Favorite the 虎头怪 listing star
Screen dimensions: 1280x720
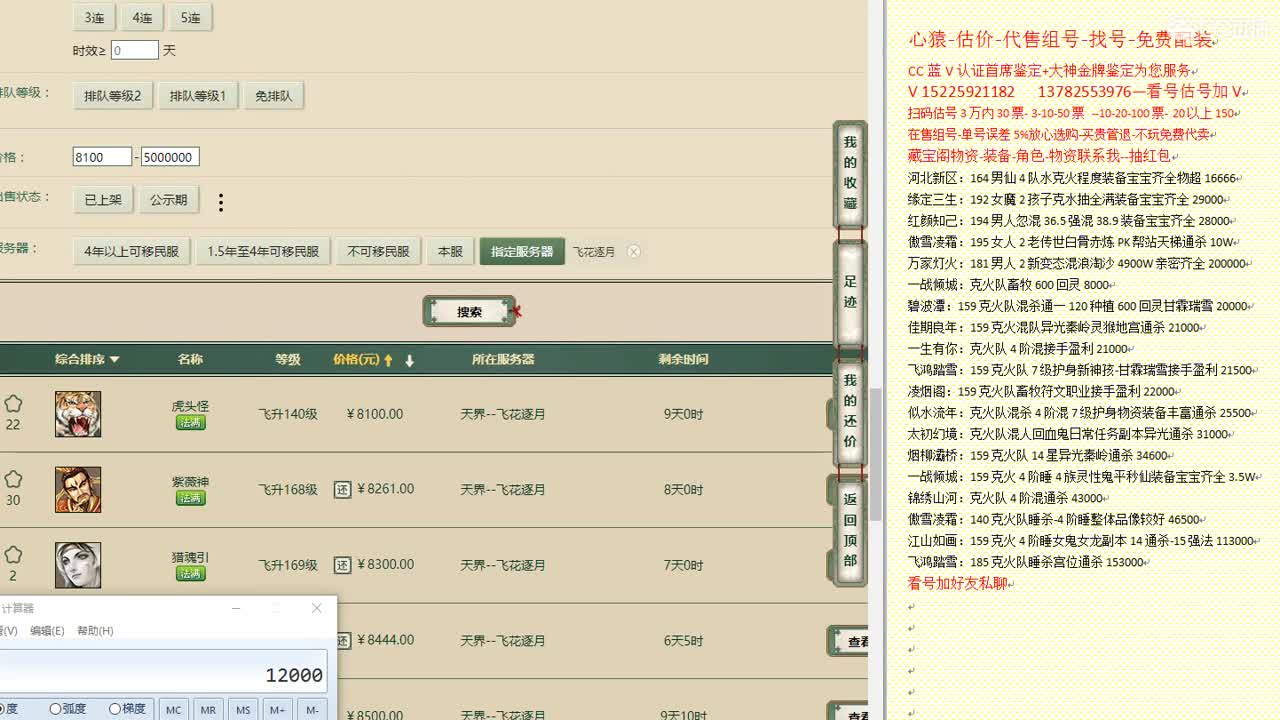click(13, 404)
